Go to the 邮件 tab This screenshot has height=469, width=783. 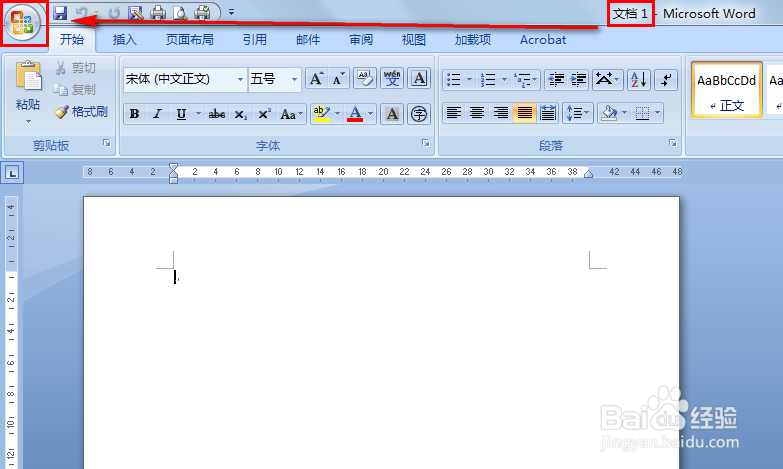pos(308,39)
